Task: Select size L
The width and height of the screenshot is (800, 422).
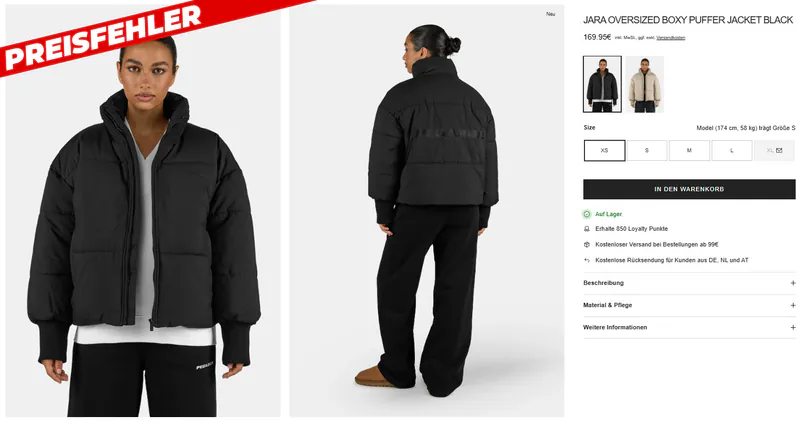Action: point(732,151)
